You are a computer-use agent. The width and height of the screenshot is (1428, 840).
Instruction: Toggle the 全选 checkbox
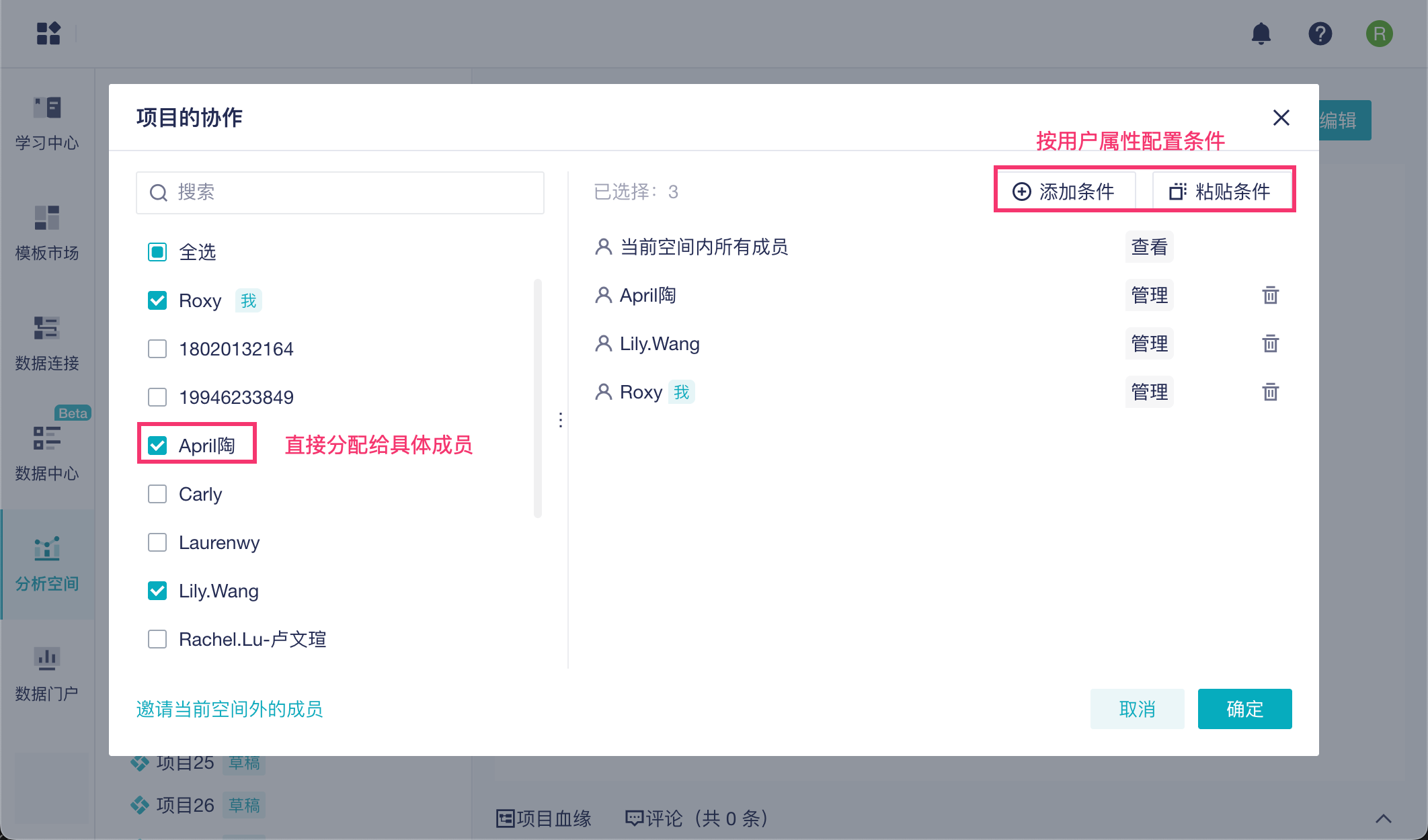157,252
